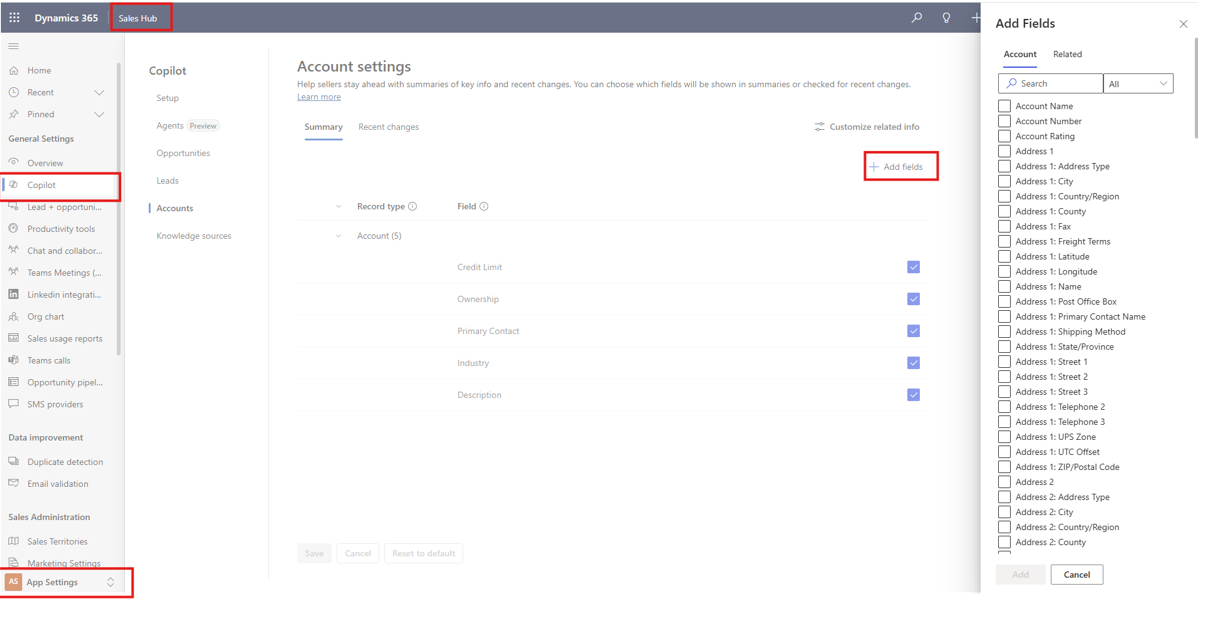Switch to the Related tab

1067,54
